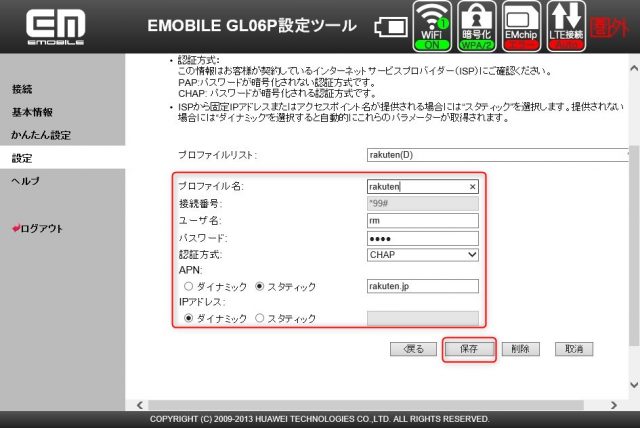Open the 基本情報 sidebar menu
Image resolution: width=640 pixels, height=428 pixels.
tap(32, 112)
